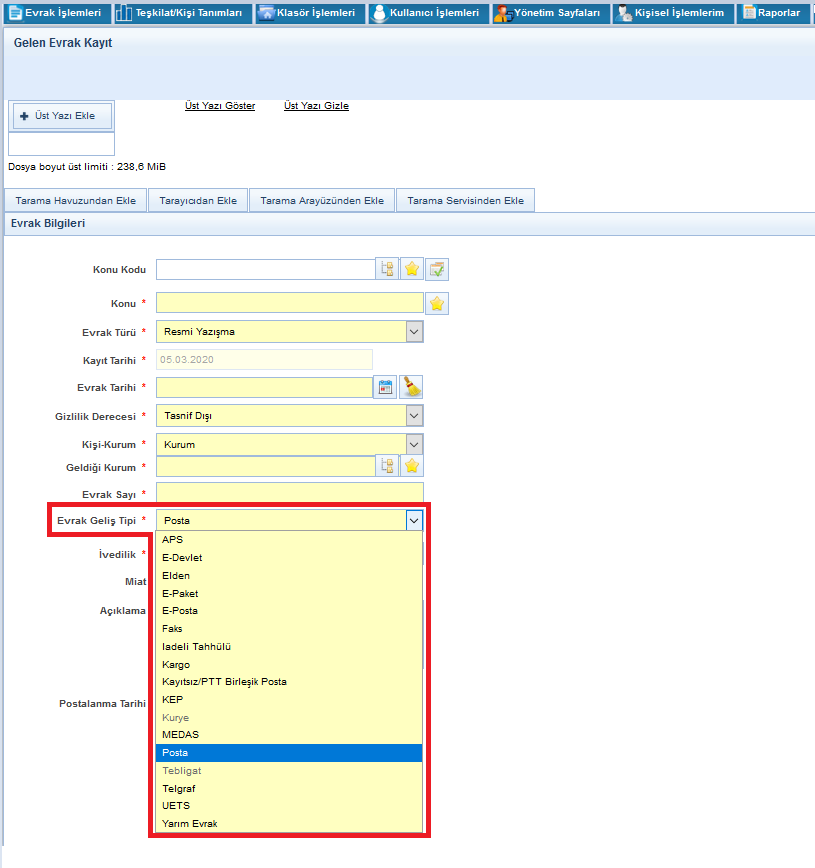This screenshot has width=815, height=868.
Task: Select E-Posta from the list
Action: point(180,611)
